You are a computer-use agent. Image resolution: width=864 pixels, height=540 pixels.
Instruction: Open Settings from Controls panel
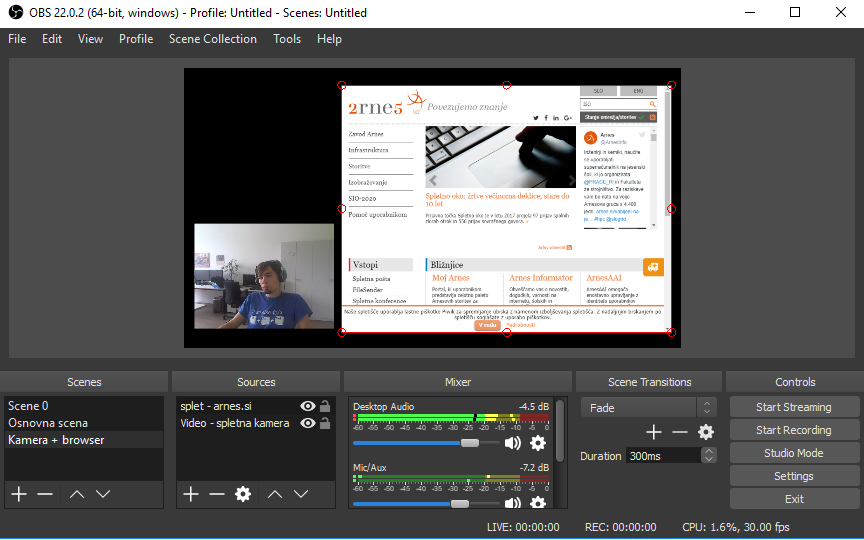[x=793, y=476]
